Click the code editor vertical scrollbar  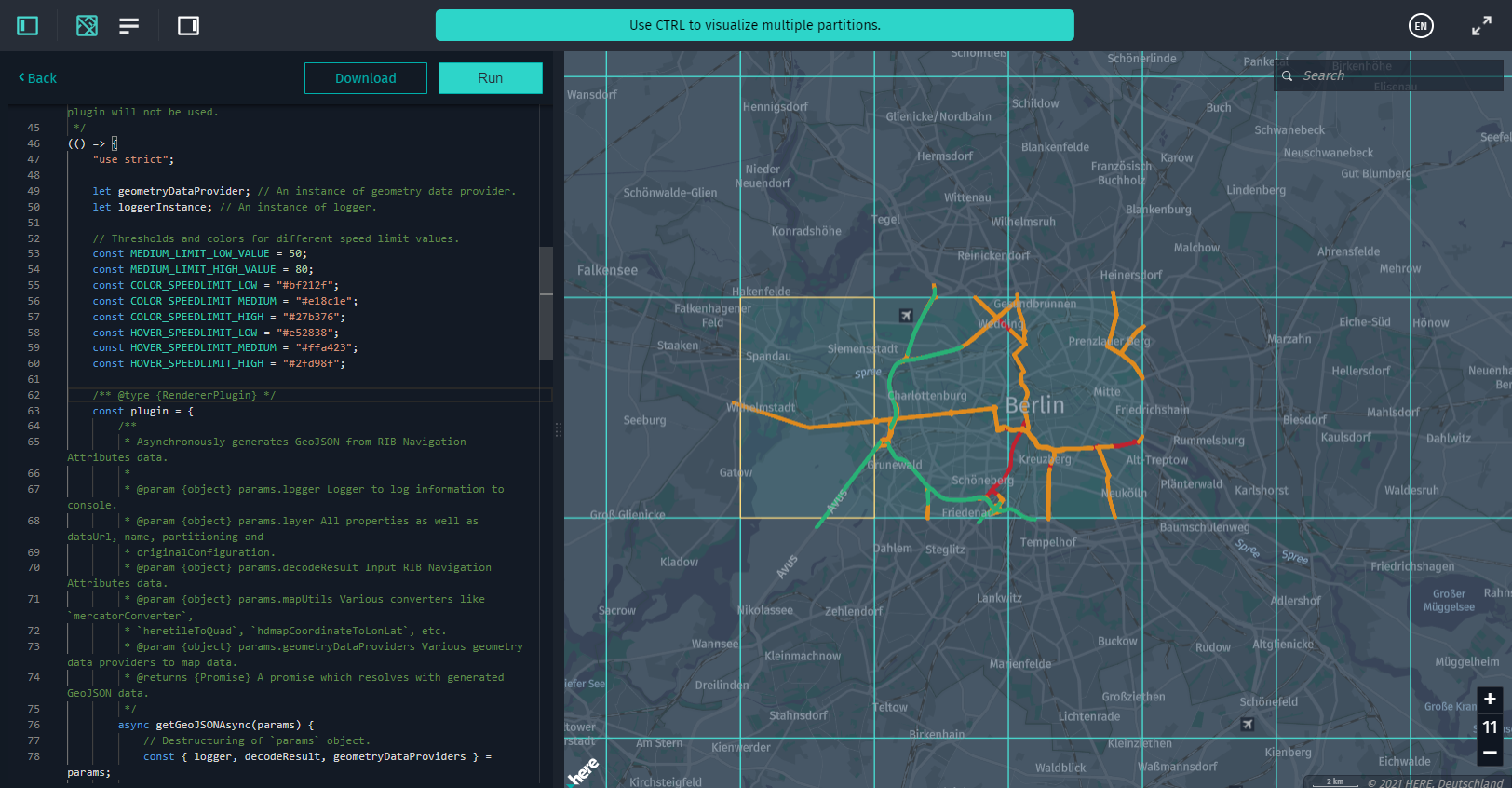tap(547, 303)
